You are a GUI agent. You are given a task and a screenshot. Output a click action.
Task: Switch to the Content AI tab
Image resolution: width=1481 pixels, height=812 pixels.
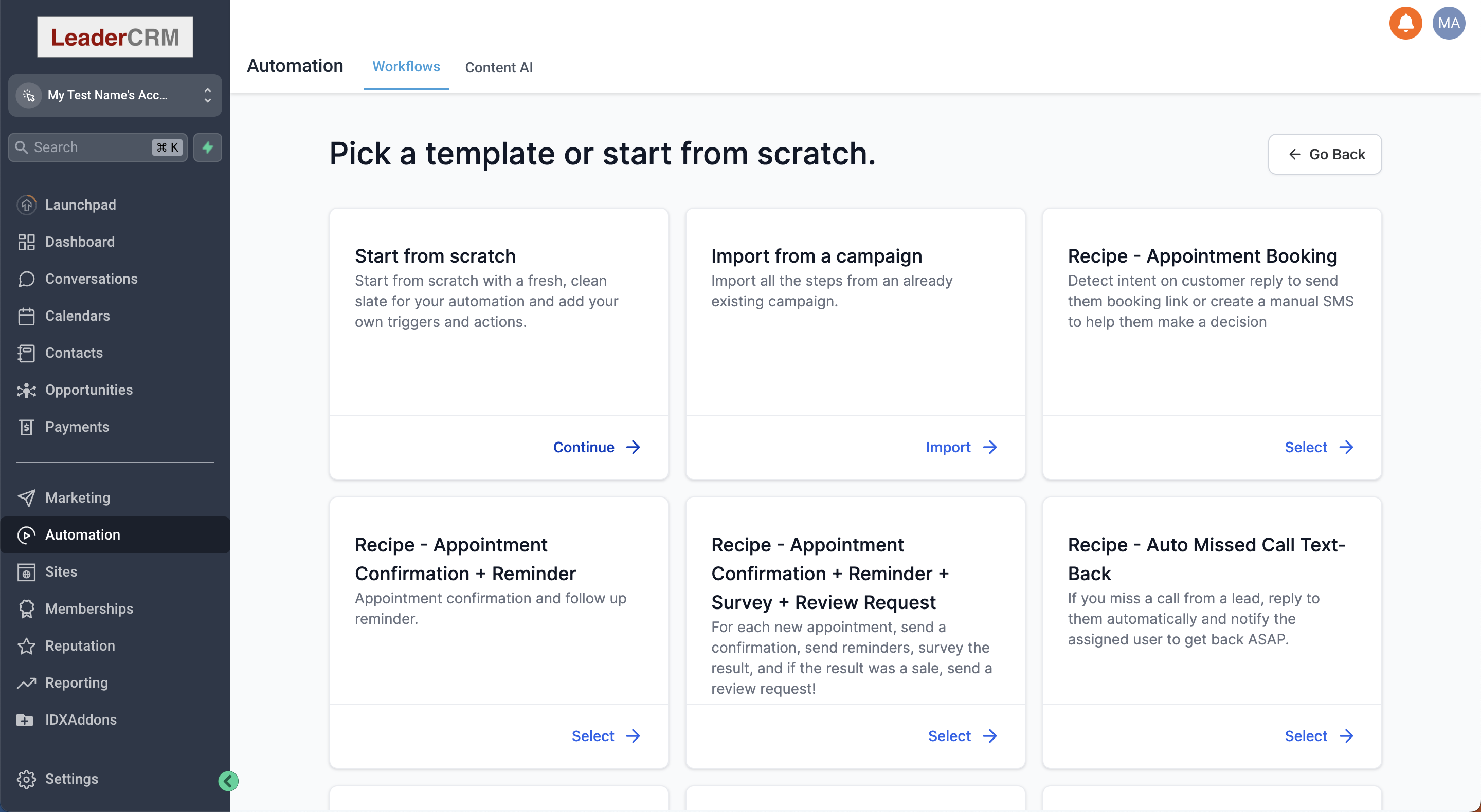(x=498, y=67)
